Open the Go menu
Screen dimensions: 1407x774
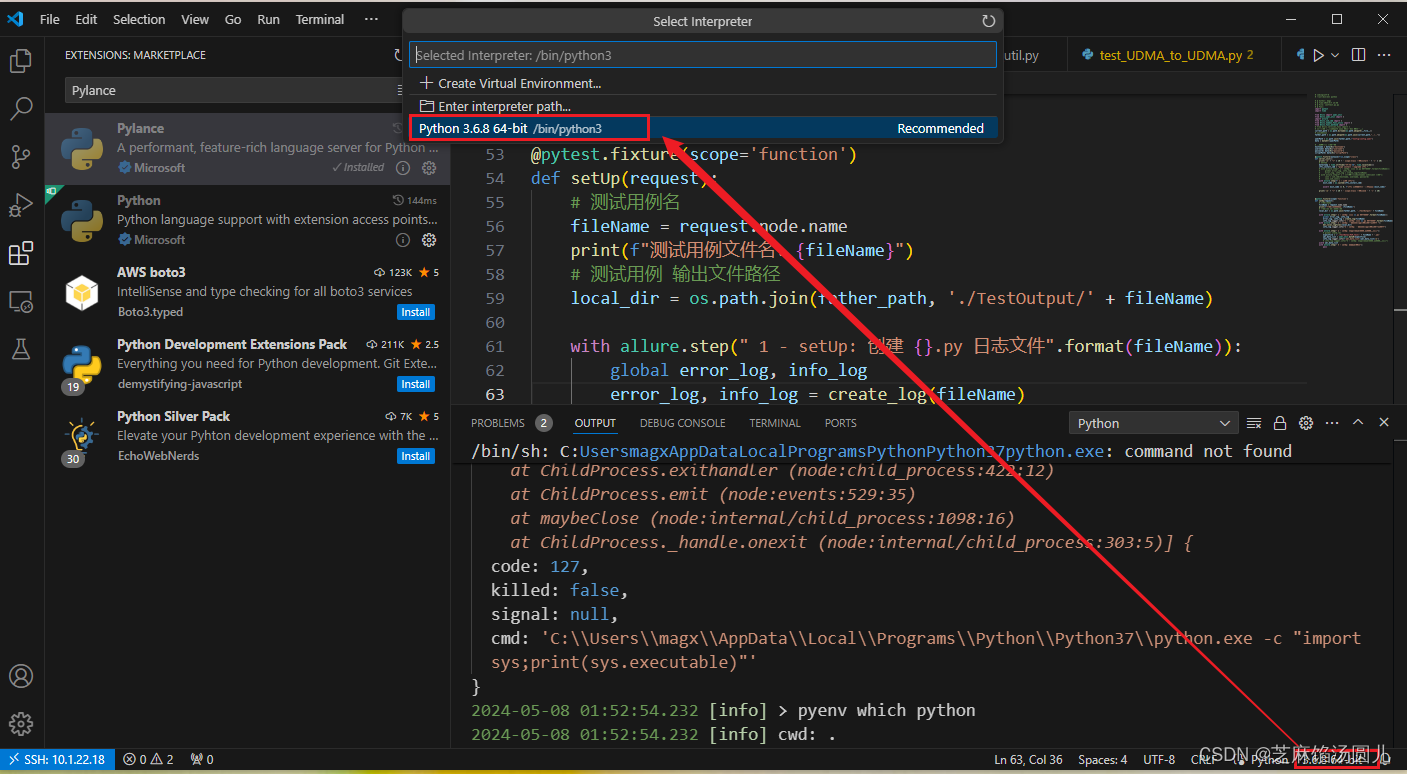(233, 19)
